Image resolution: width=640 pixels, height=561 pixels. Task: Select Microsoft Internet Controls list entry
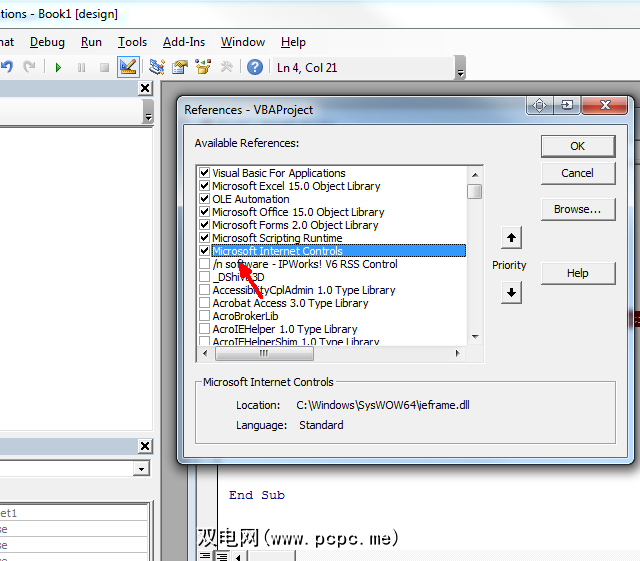click(339, 251)
